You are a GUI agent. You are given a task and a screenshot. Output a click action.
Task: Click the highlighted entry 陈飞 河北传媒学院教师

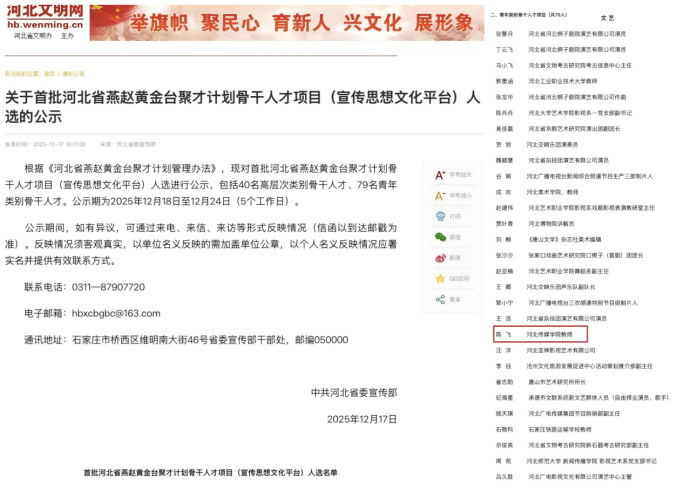(540, 335)
